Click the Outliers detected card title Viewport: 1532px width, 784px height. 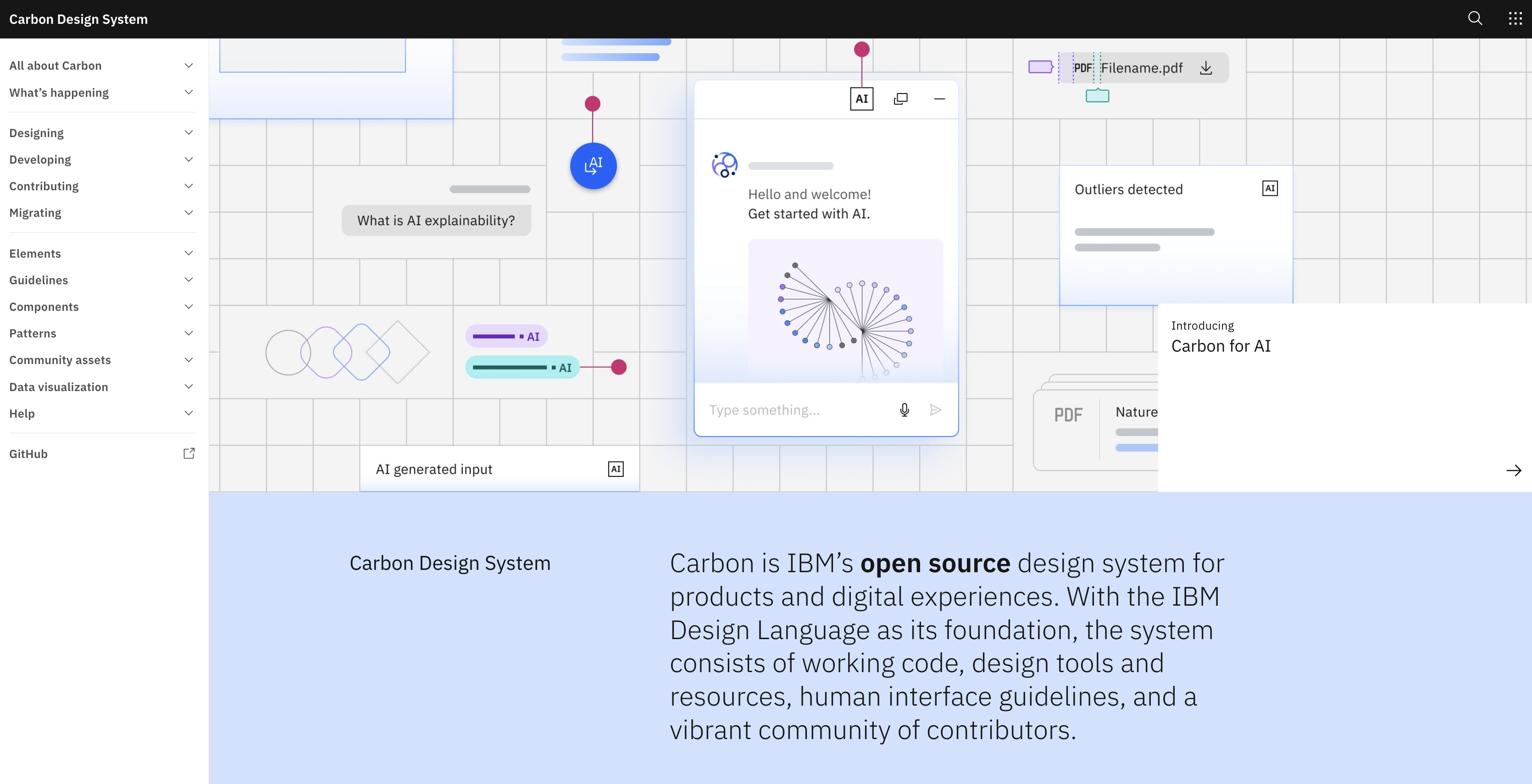(1128, 189)
